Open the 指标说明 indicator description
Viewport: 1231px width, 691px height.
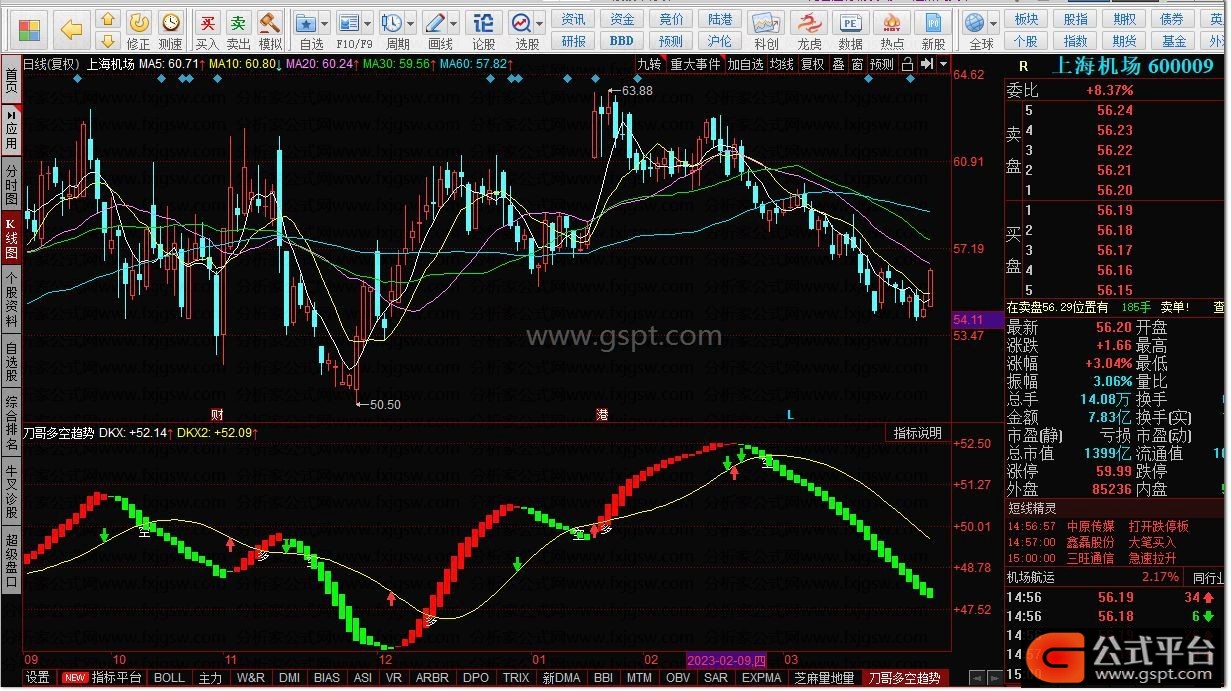pos(917,433)
